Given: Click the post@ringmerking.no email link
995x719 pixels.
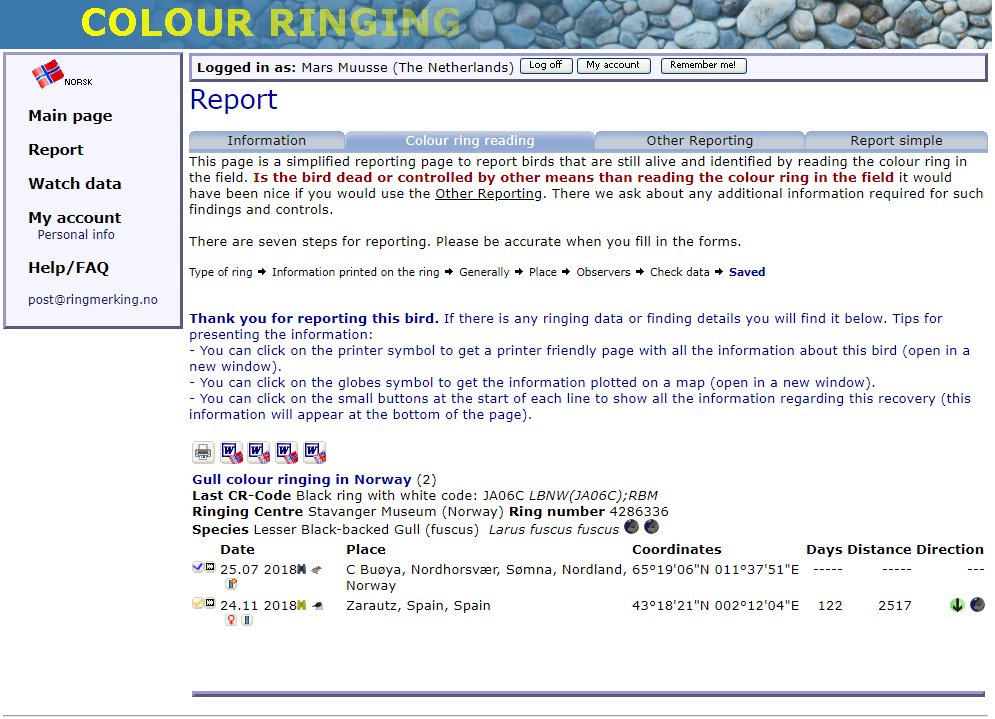Looking at the screenshot, I should pos(93,300).
